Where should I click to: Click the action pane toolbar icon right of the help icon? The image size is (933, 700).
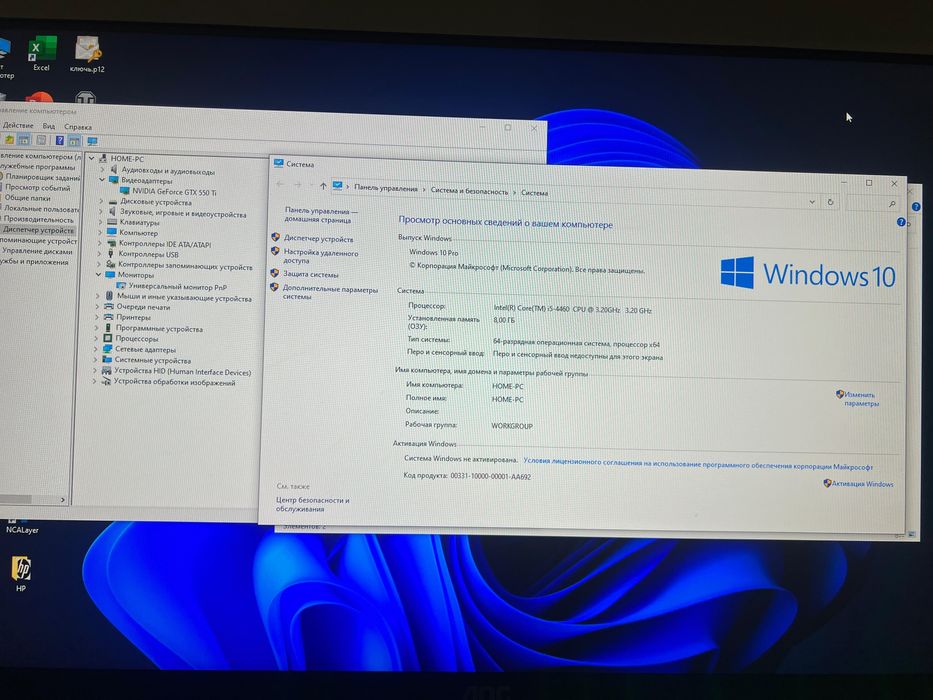[x=74, y=141]
